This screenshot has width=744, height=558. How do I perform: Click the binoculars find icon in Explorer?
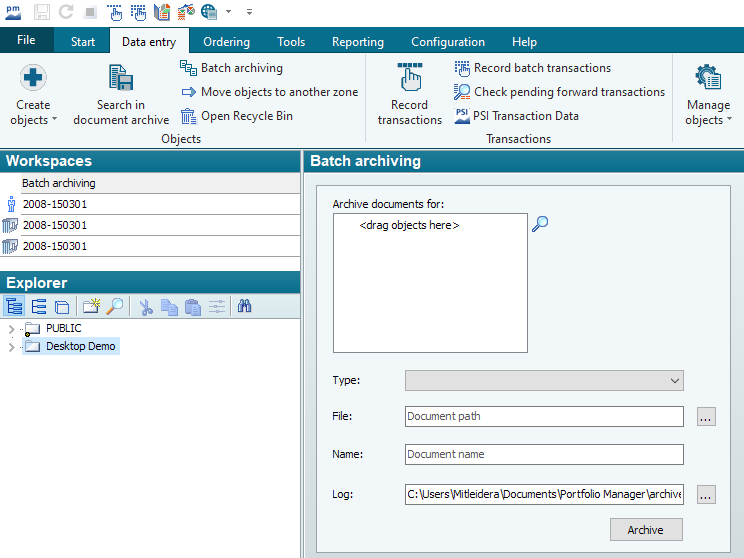(243, 307)
